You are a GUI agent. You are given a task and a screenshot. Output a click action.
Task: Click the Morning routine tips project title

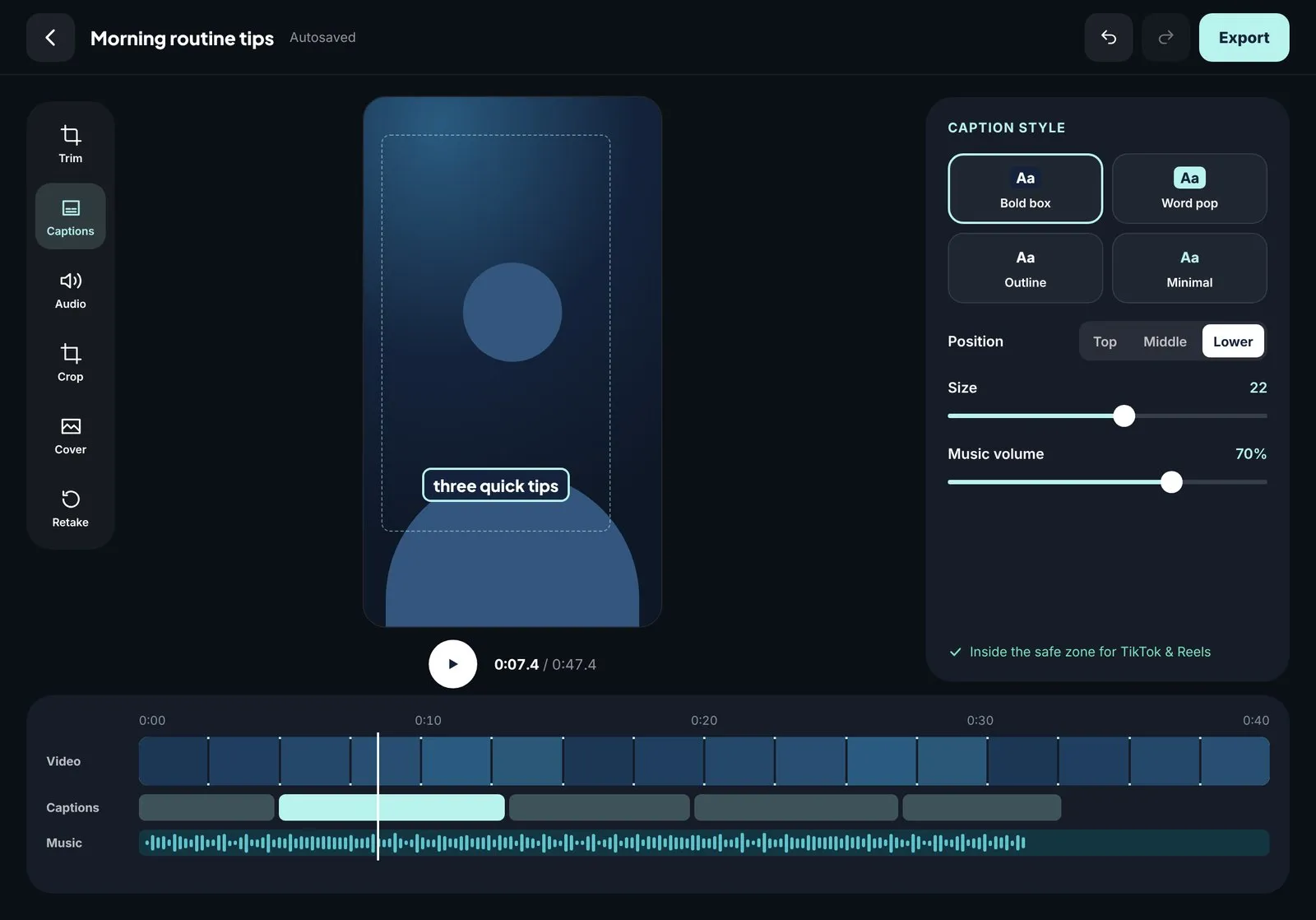[182, 38]
